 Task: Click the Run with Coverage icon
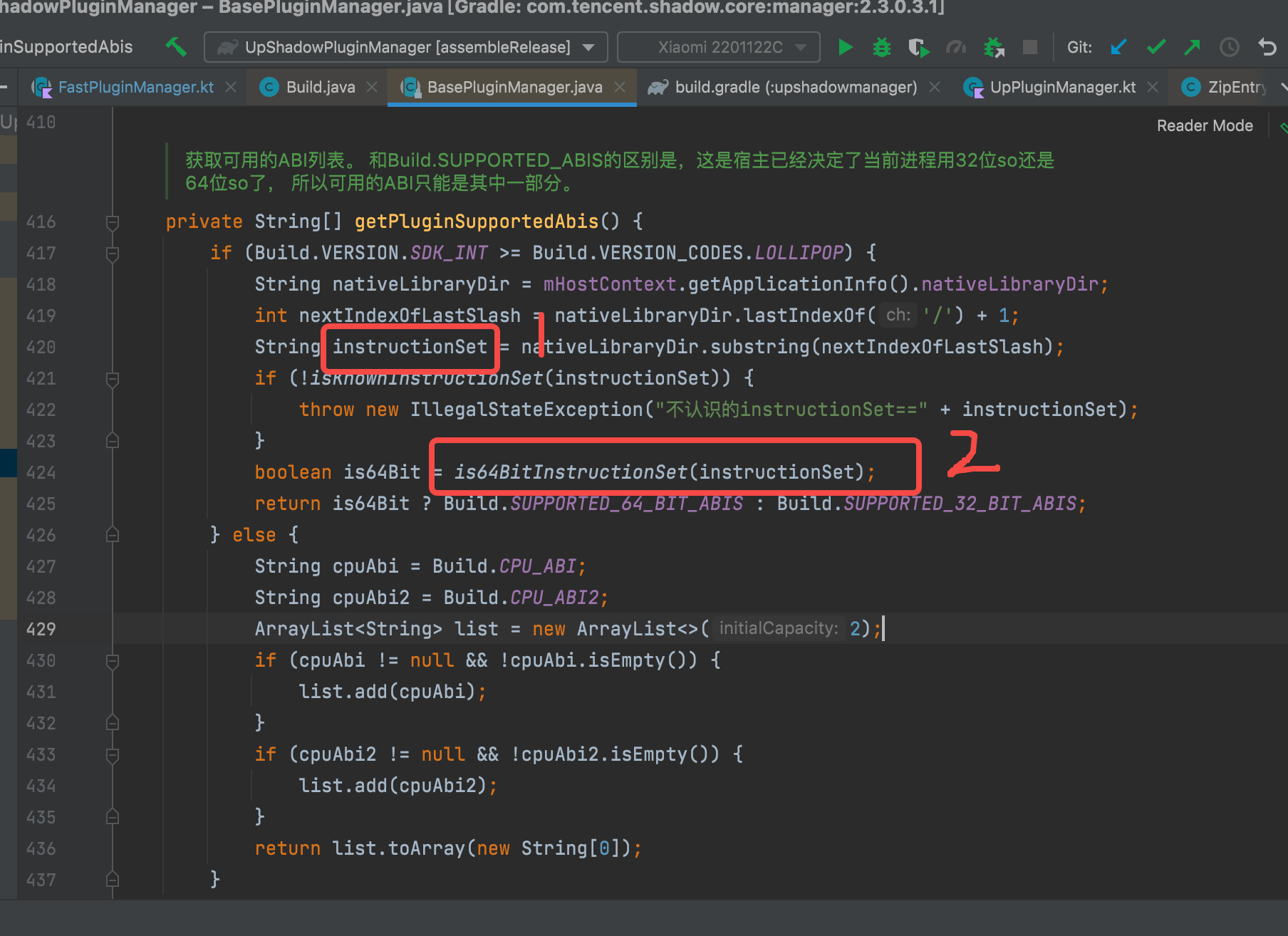[919, 47]
